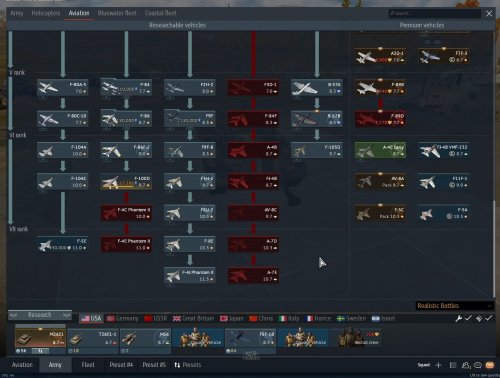Switch to the Bluewater fleet tab
This screenshot has height=378, width=500.
pos(117,13)
